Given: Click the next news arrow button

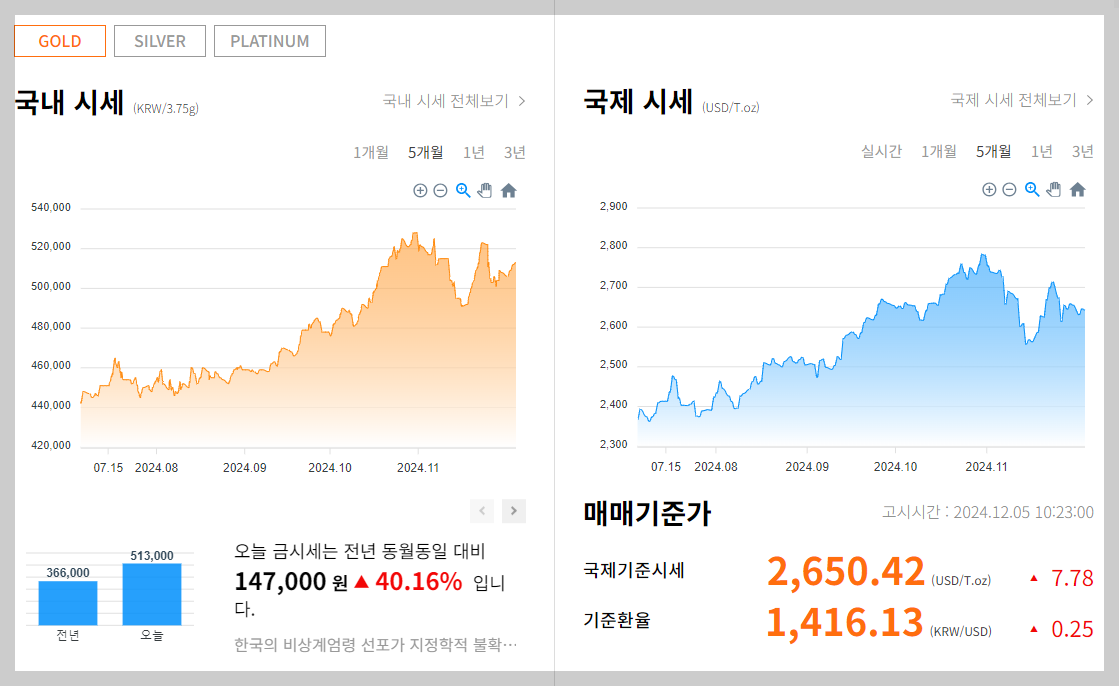Looking at the screenshot, I should [x=513, y=511].
